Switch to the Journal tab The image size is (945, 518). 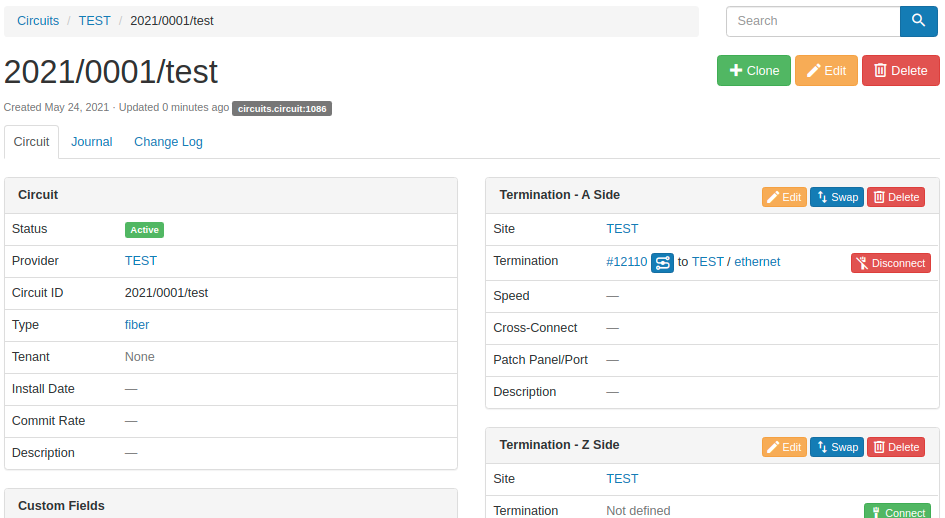(x=92, y=142)
